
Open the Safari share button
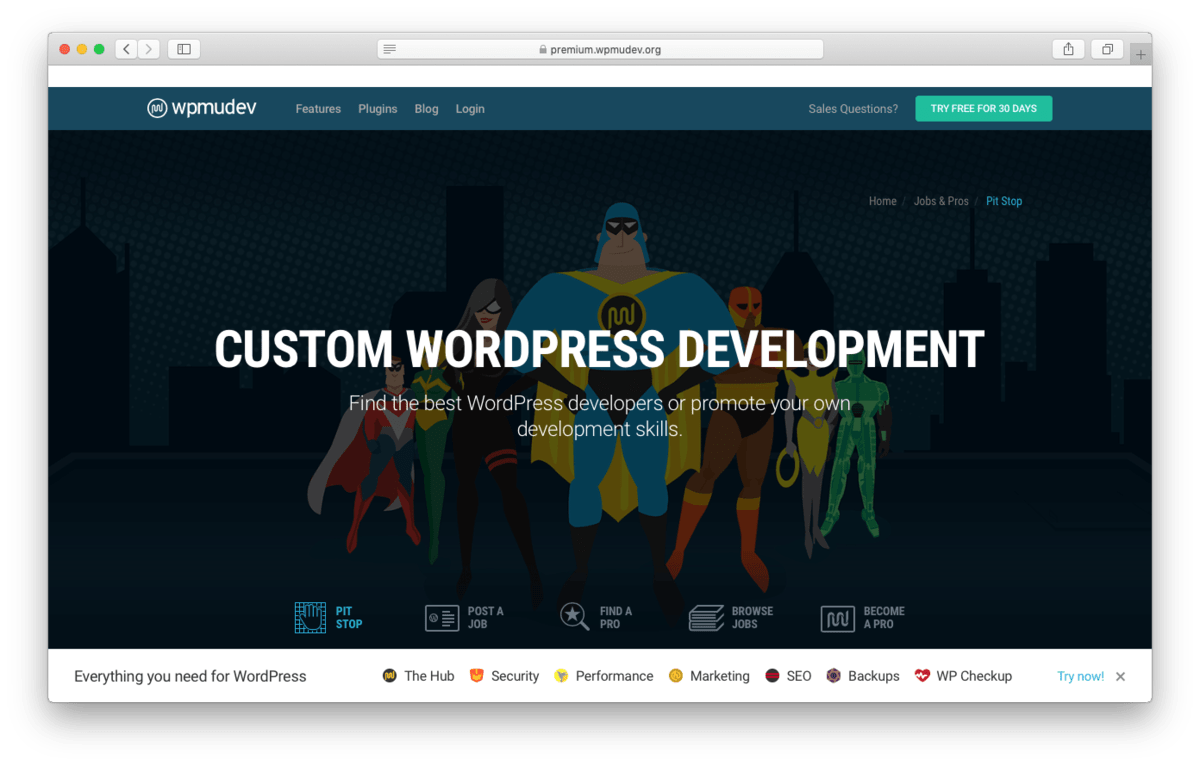(x=1068, y=49)
